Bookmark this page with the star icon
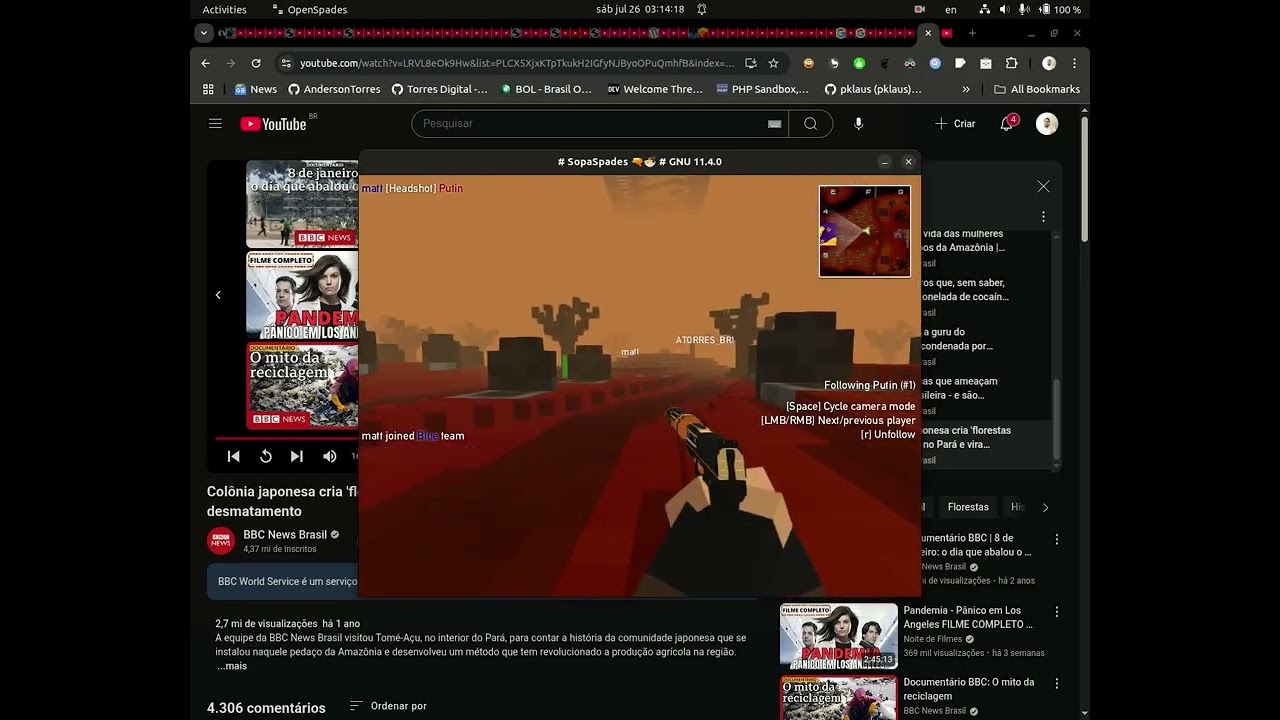The height and width of the screenshot is (720, 1280). click(773, 63)
